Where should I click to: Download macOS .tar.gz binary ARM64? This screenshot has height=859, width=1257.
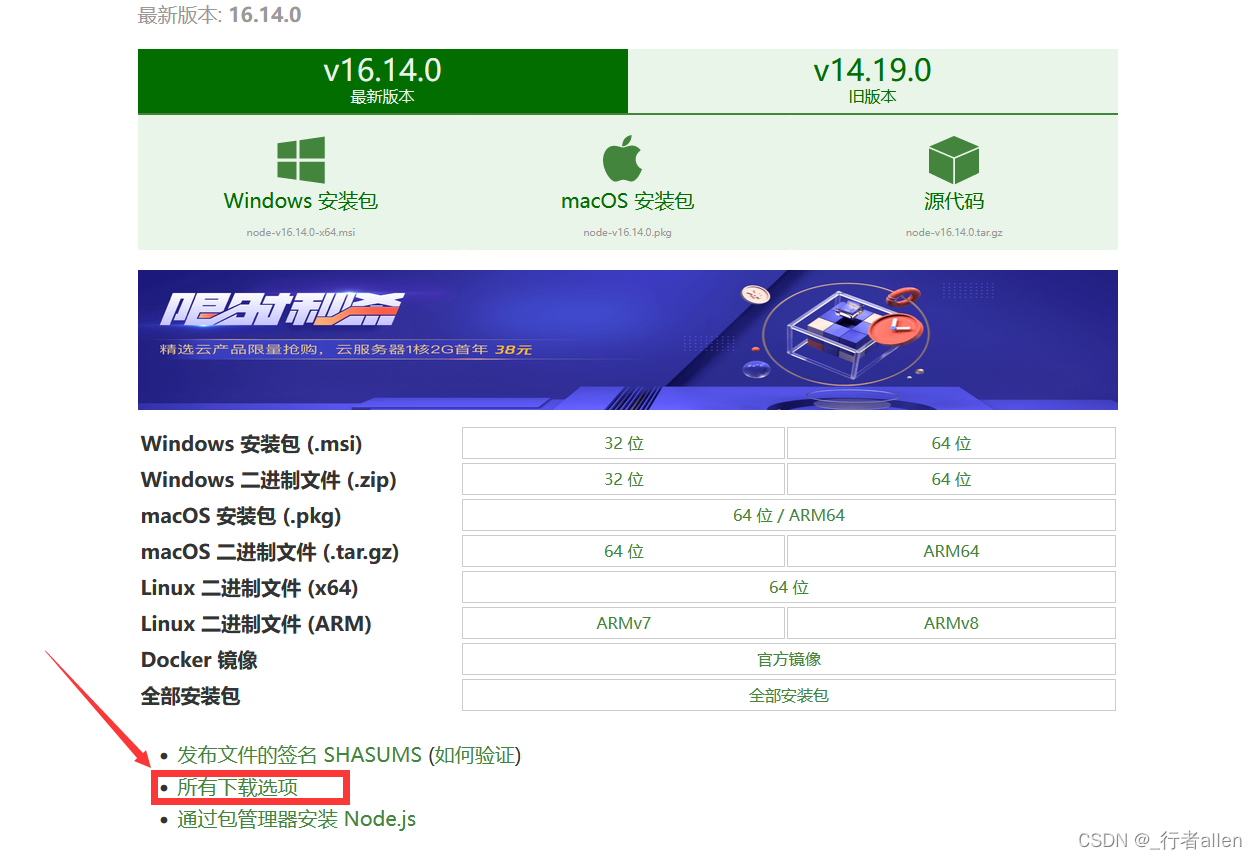951,551
